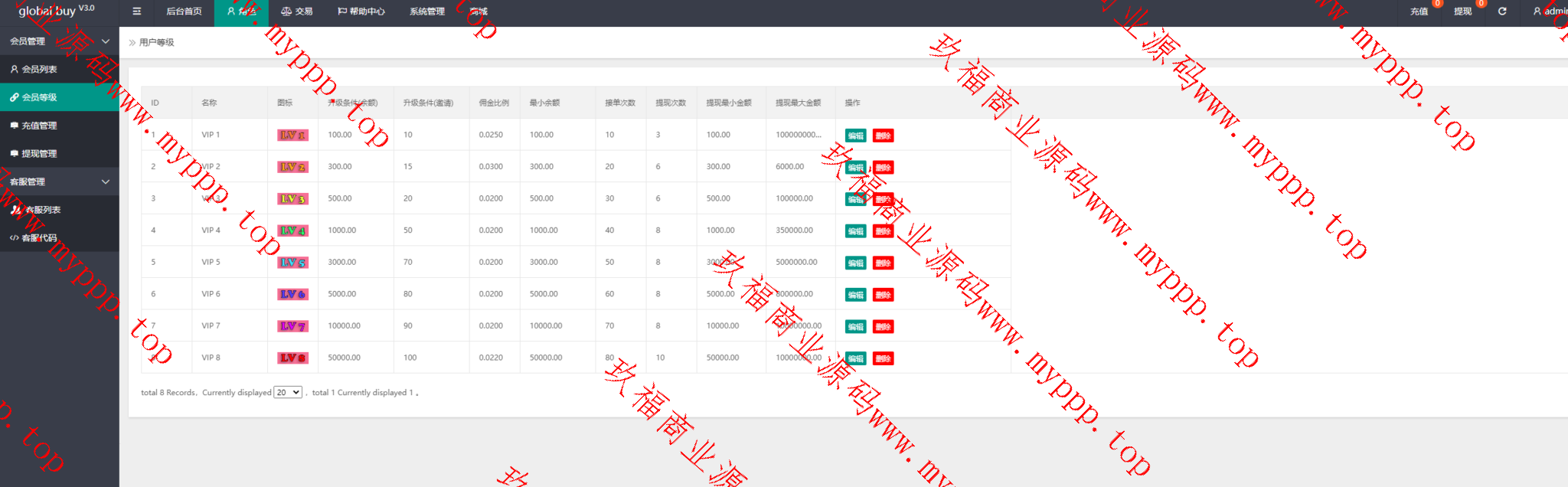Edit the VIP 7 row
This screenshot has width=1568, height=487.
(856, 327)
